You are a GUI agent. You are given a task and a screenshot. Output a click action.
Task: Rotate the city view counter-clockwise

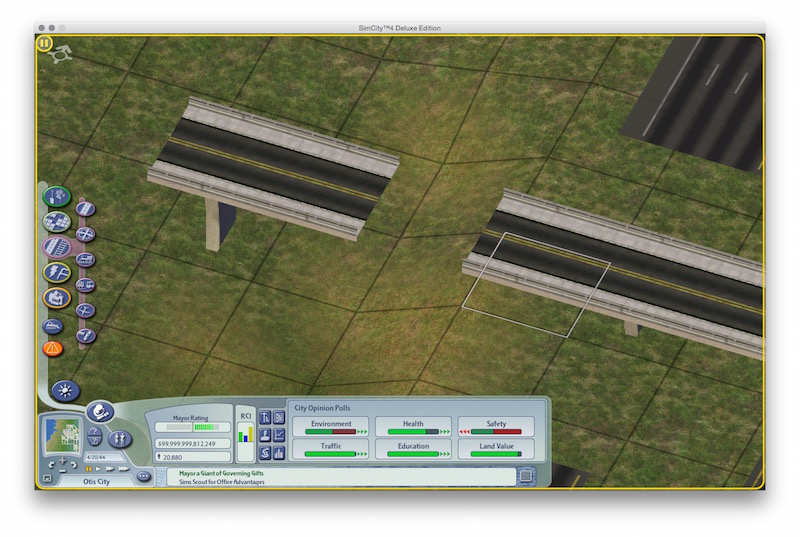[x=51, y=465]
